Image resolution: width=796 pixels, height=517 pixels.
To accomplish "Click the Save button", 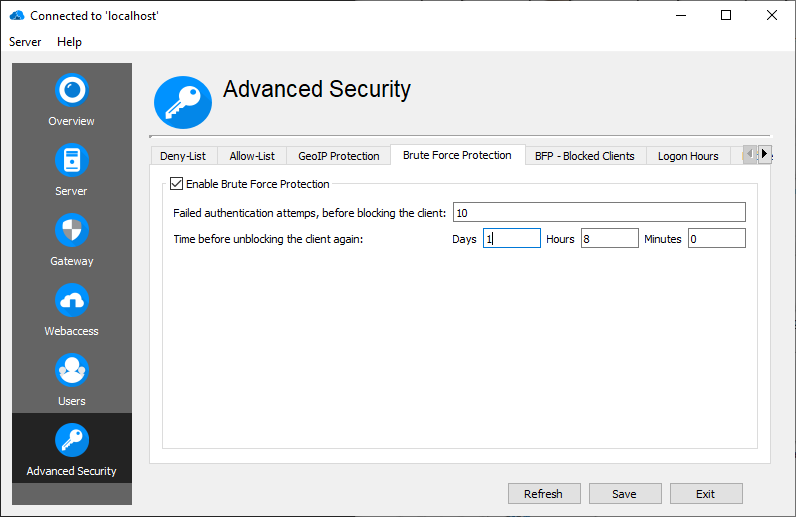I will [624, 494].
